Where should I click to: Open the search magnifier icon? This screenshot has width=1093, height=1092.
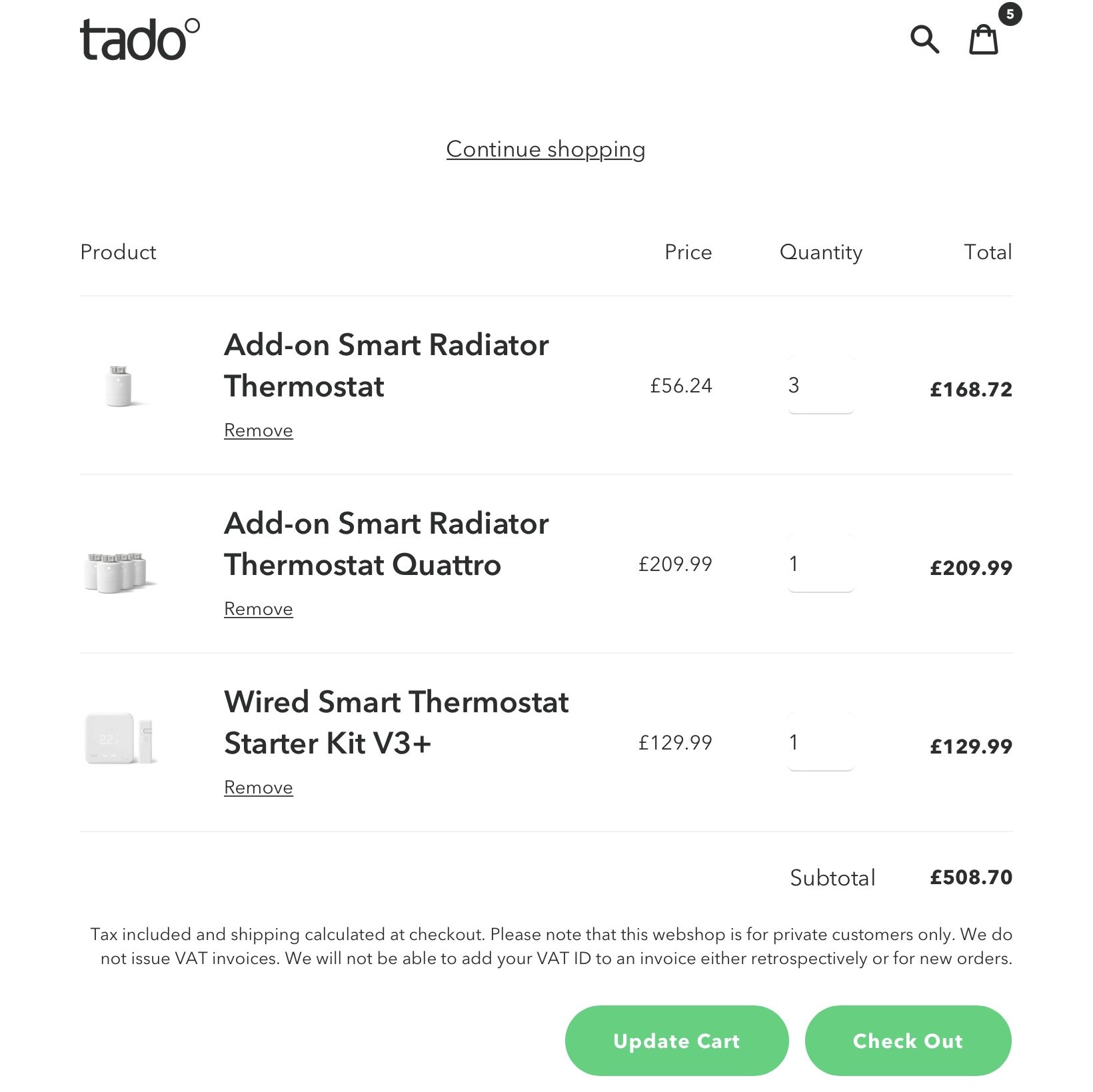(924, 39)
